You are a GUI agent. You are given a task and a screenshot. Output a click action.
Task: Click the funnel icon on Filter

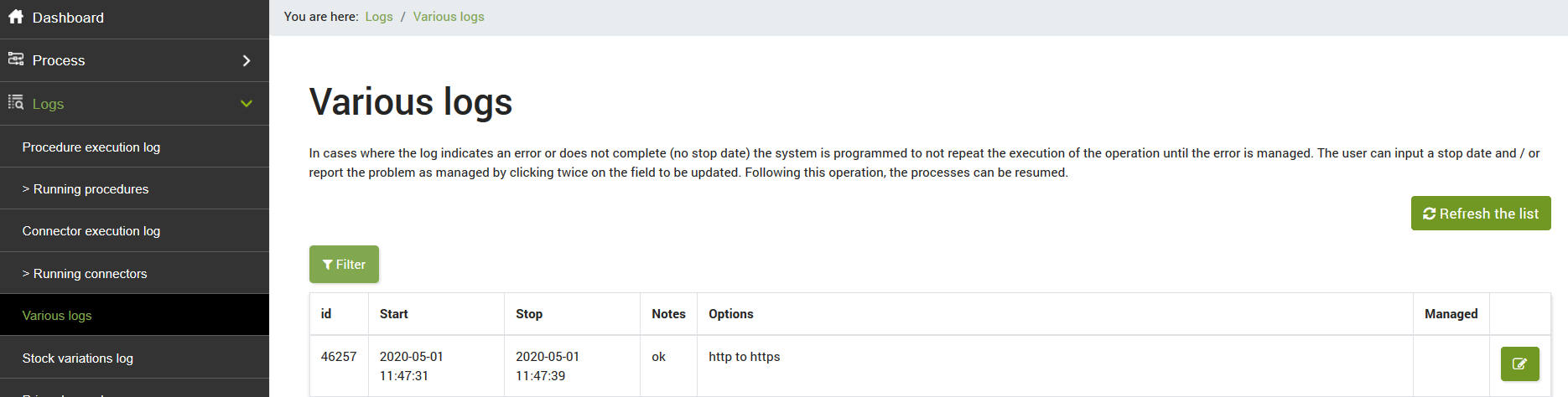[328, 265]
